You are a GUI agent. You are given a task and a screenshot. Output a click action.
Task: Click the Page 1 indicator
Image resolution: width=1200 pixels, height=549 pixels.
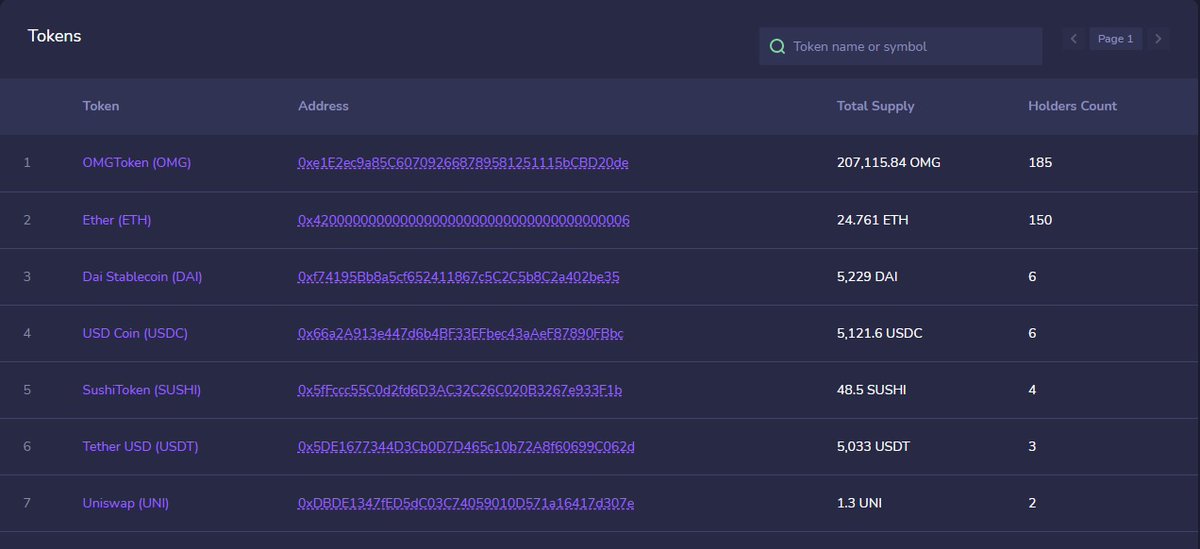[x=1115, y=39]
